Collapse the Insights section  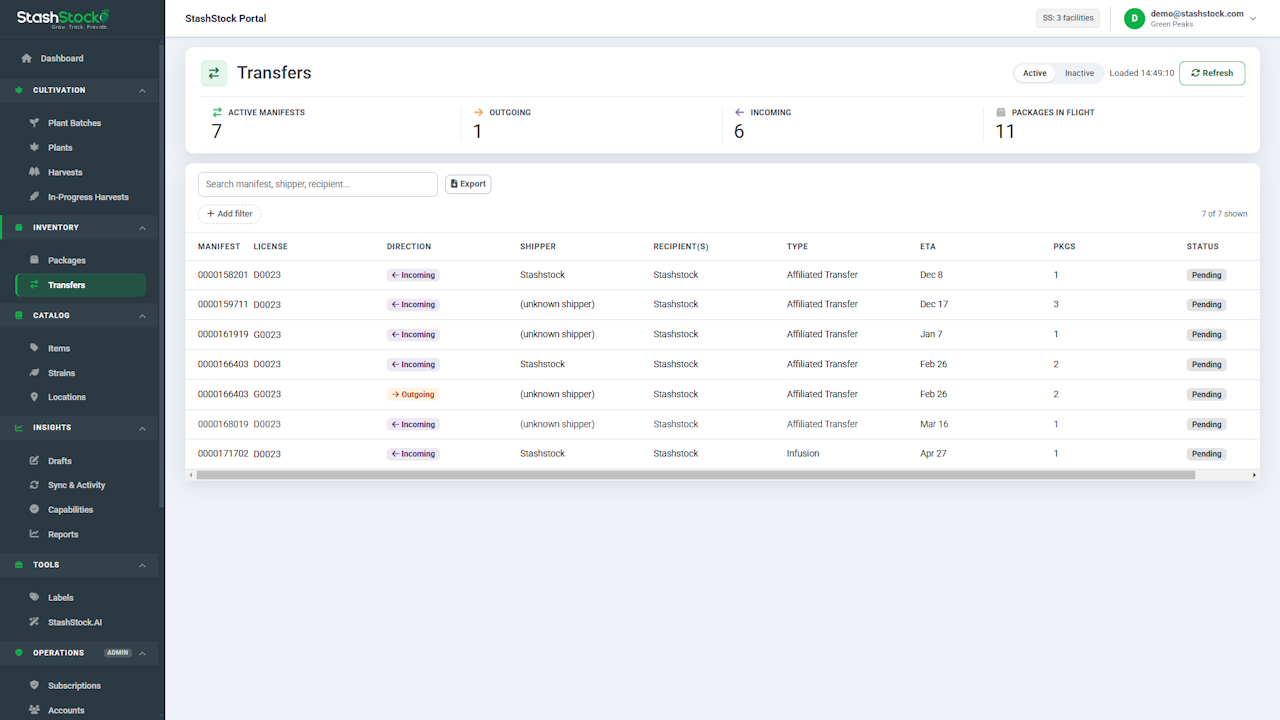[x=142, y=428]
